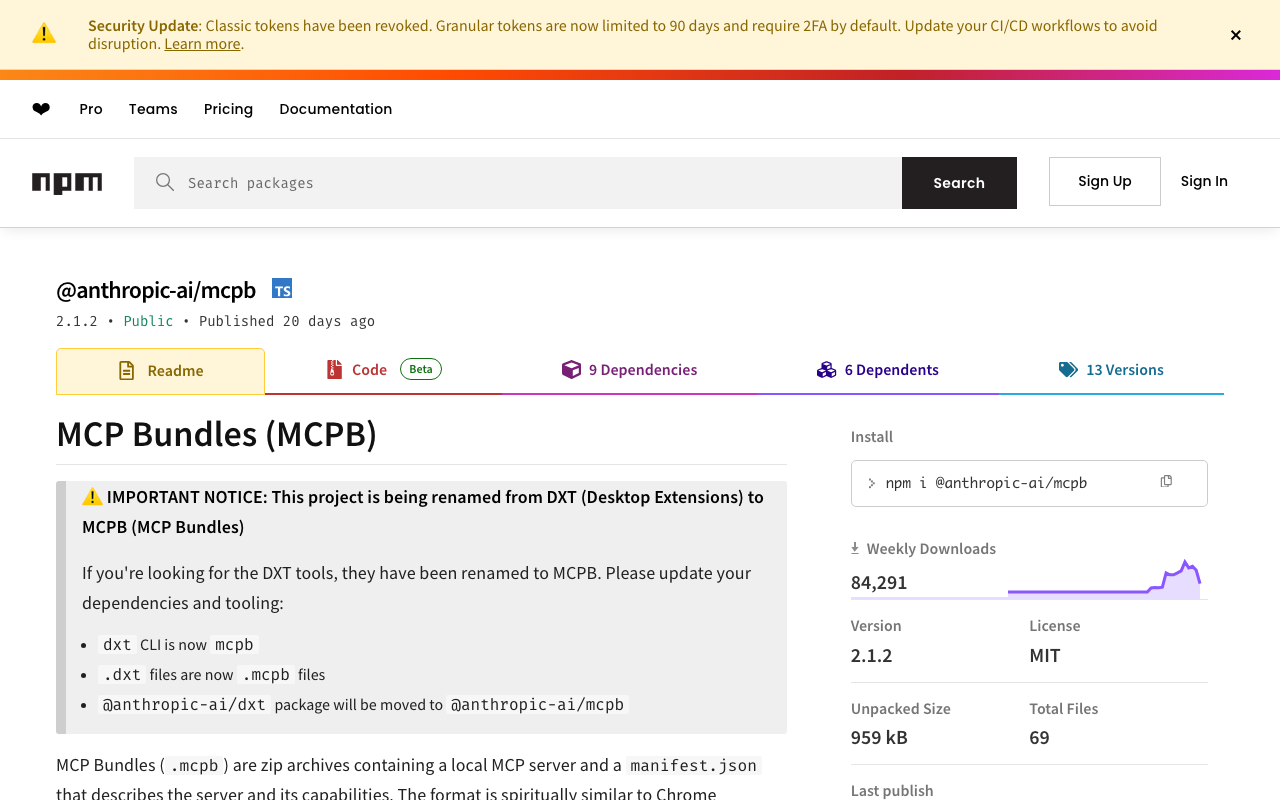Click the Dependencies cube icon
The image size is (1280, 800).
(x=571, y=370)
